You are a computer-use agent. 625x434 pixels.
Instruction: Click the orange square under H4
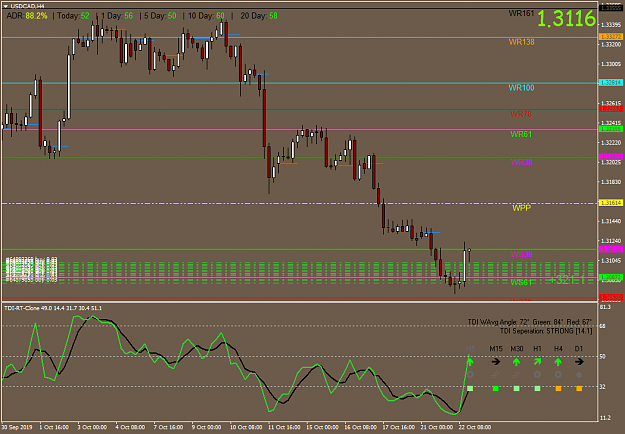click(x=558, y=388)
